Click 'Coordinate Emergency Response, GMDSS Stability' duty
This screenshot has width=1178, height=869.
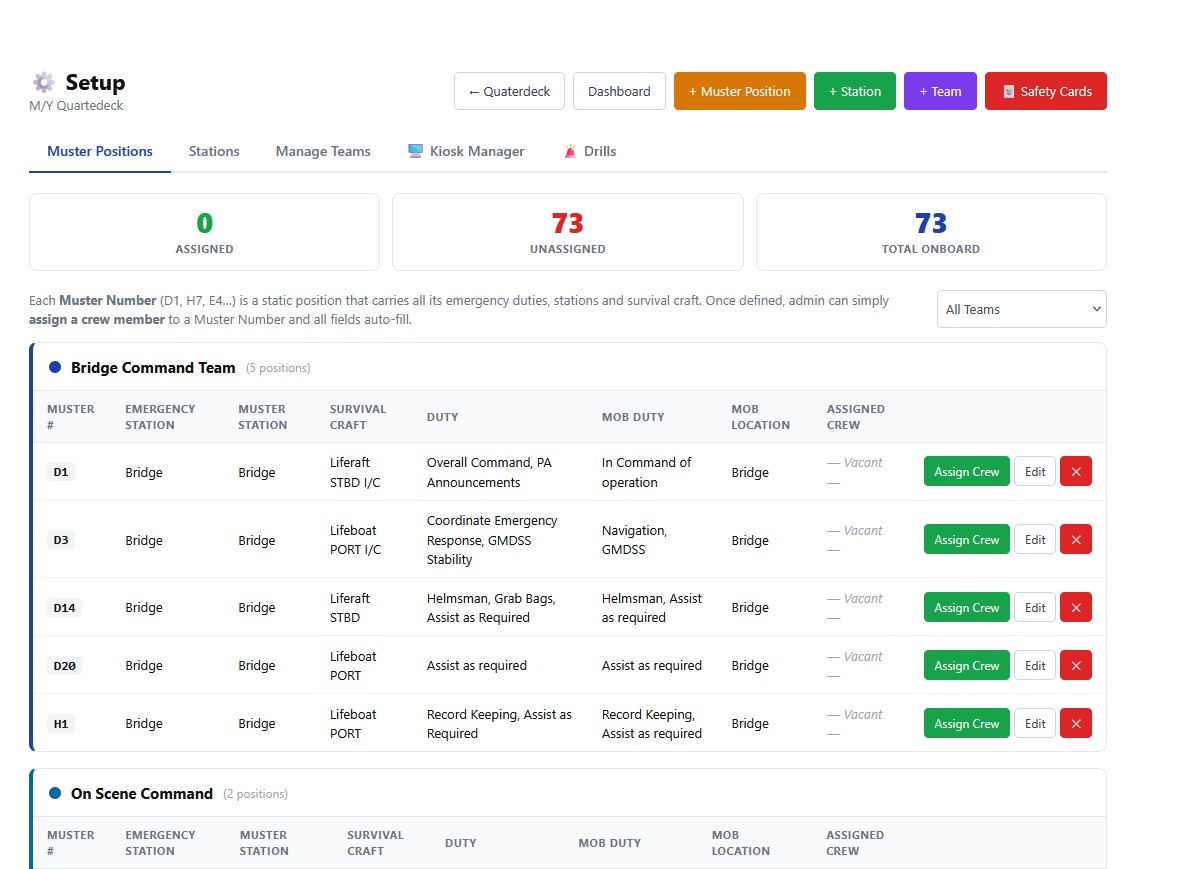tap(492, 540)
